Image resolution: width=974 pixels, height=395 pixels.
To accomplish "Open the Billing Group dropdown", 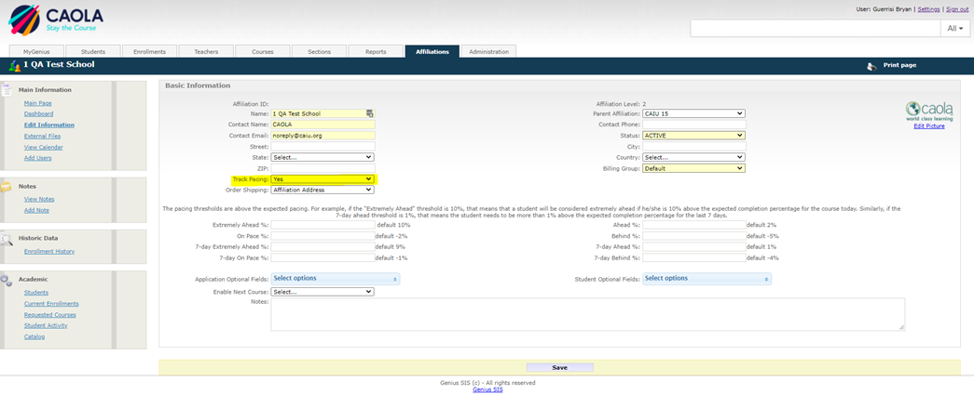I will click(x=694, y=168).
